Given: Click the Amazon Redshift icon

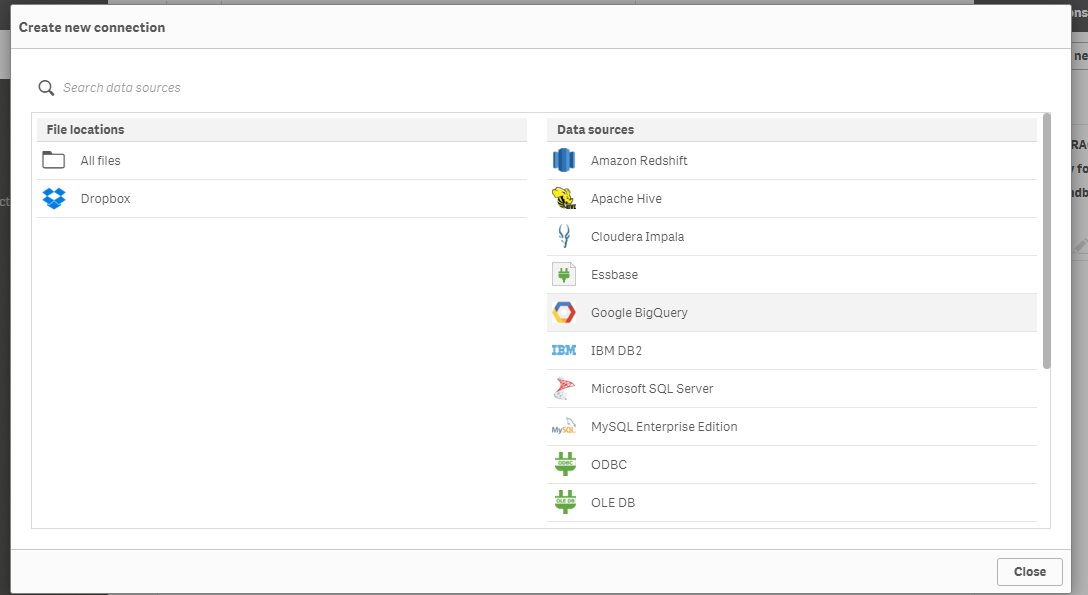Looking at the screenshot, I should (x=565, y=160).
